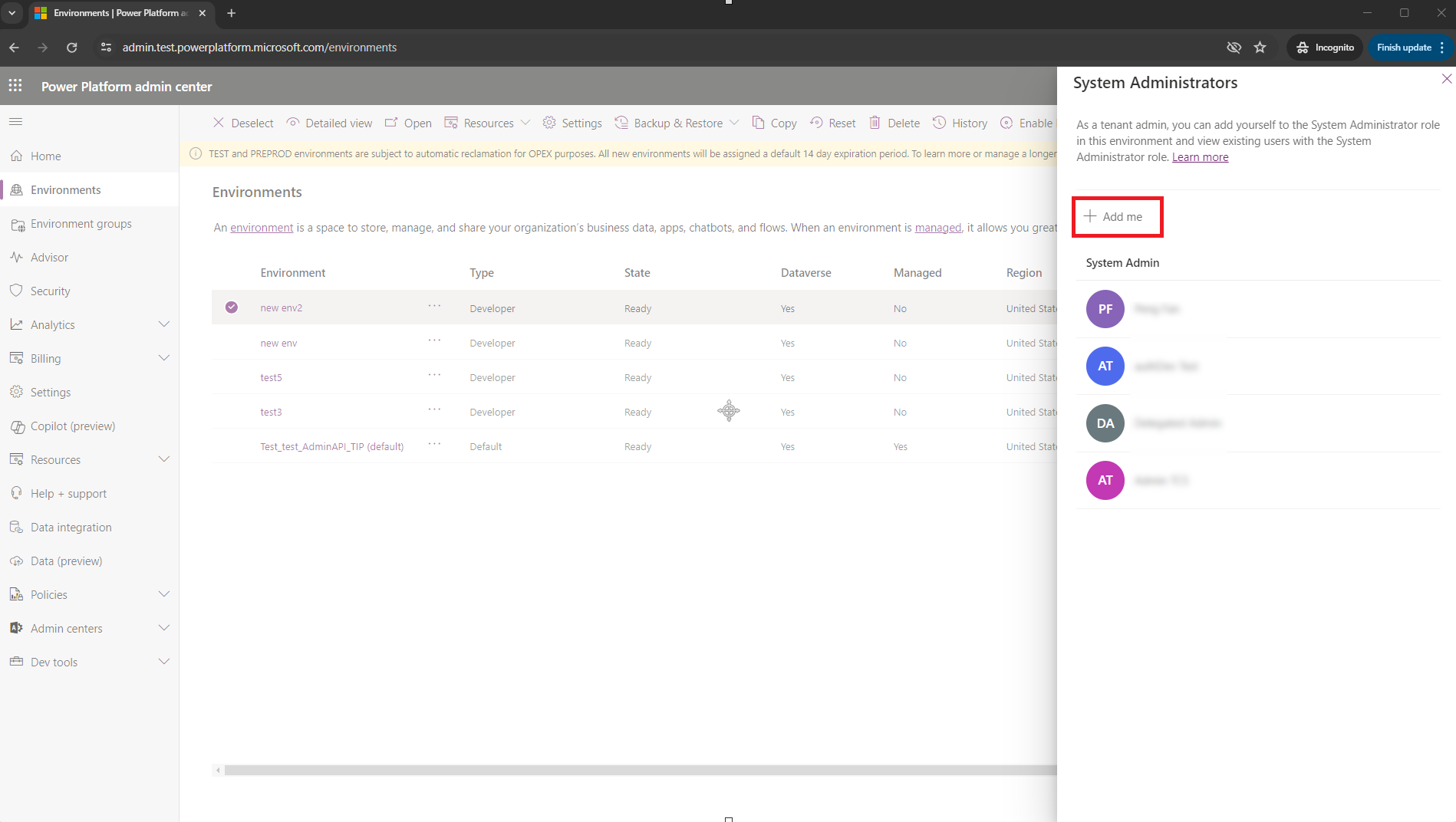Open the Backup & Restore dropdown
This screenshot has height=822, width=1456.
677,123
